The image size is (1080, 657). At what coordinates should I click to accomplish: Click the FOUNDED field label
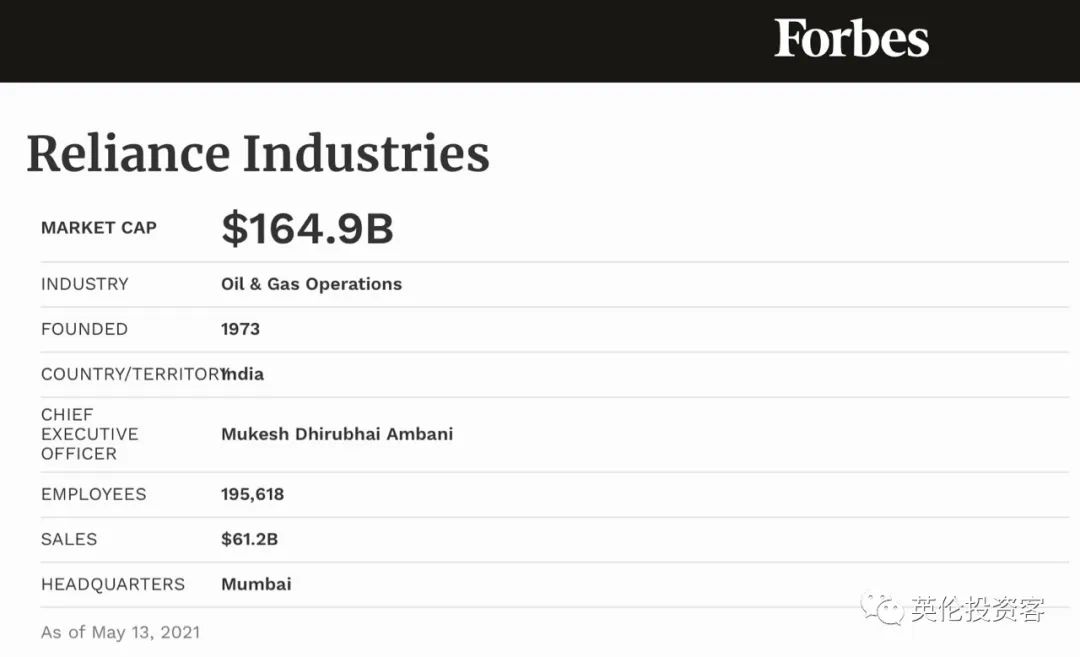coord(84,329)
